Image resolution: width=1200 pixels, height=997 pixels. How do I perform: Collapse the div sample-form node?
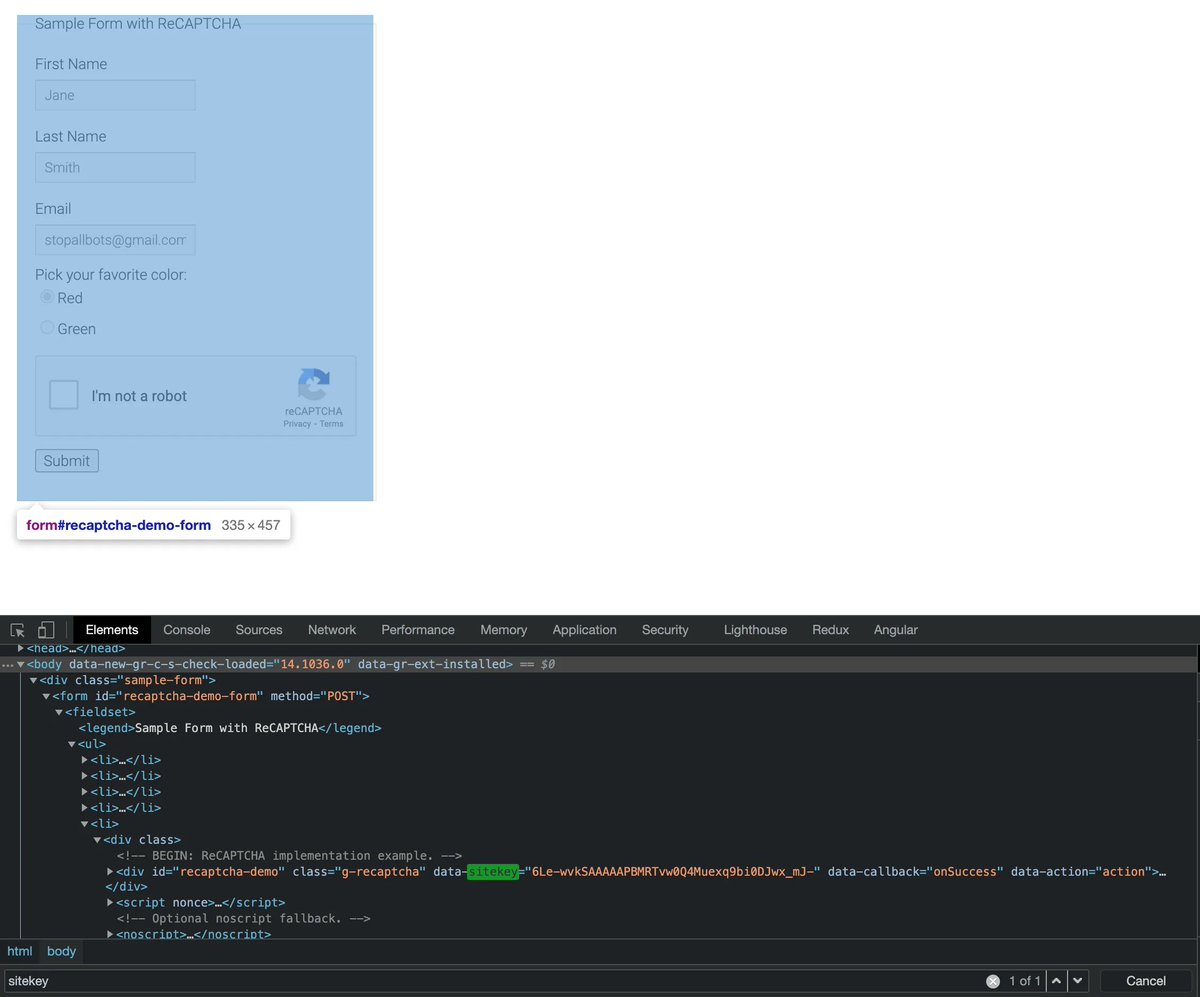(x=34, y=680)
